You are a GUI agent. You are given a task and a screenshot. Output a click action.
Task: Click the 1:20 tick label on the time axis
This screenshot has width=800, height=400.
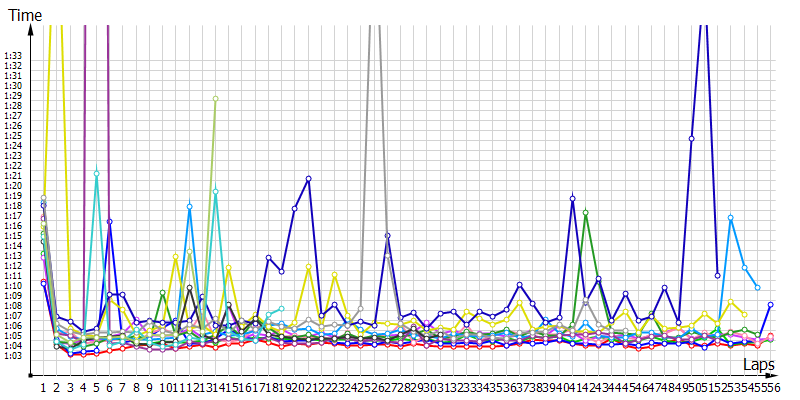click(13, 186)
